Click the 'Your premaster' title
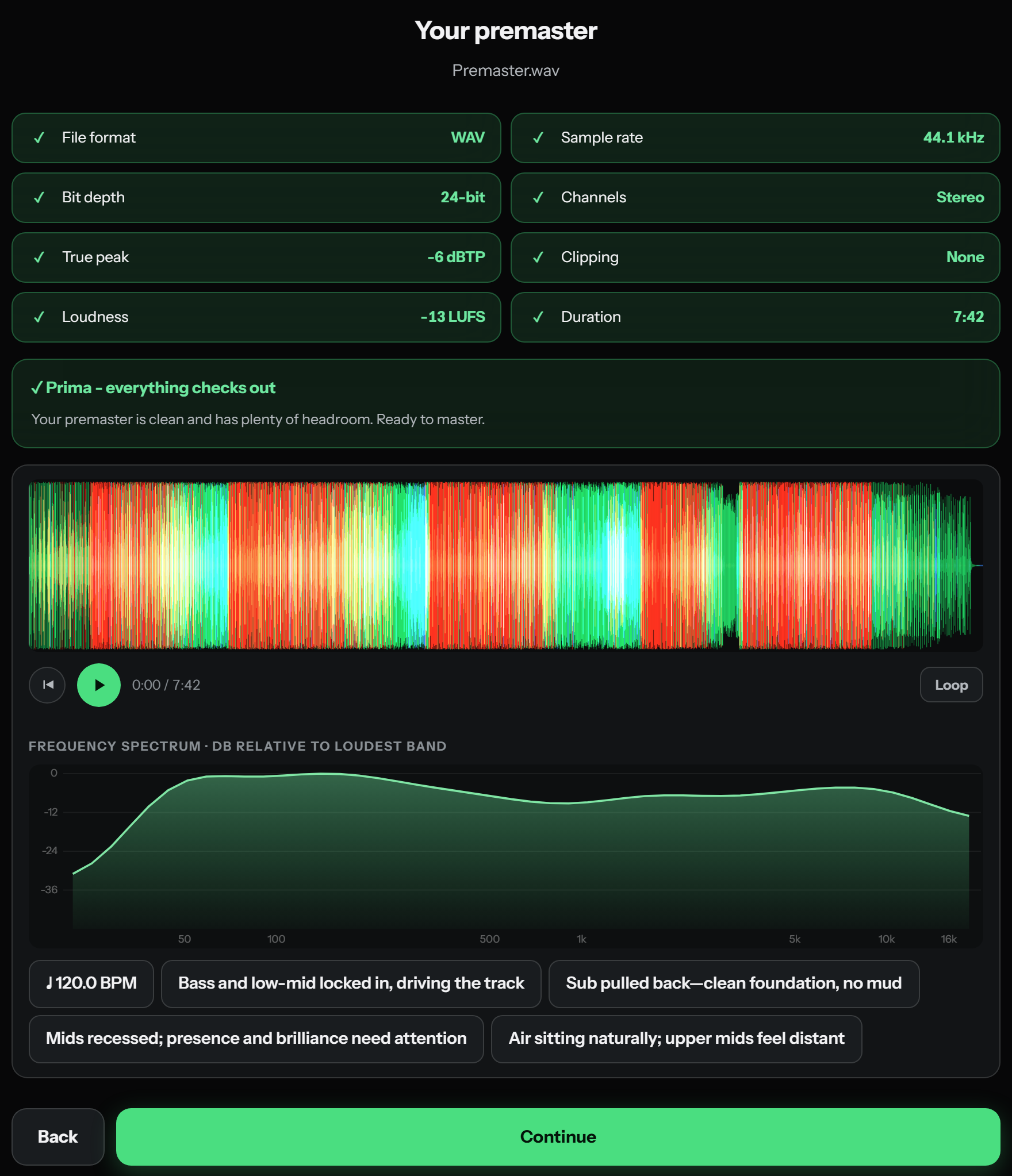The width and height of the screenshot is (1012, 1176). click(x=506, y=30)
